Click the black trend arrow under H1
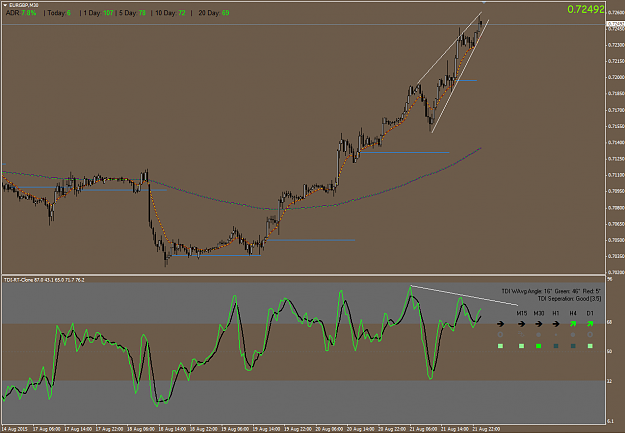This screenshot has height=434, width=625. (x=556, y=324)
